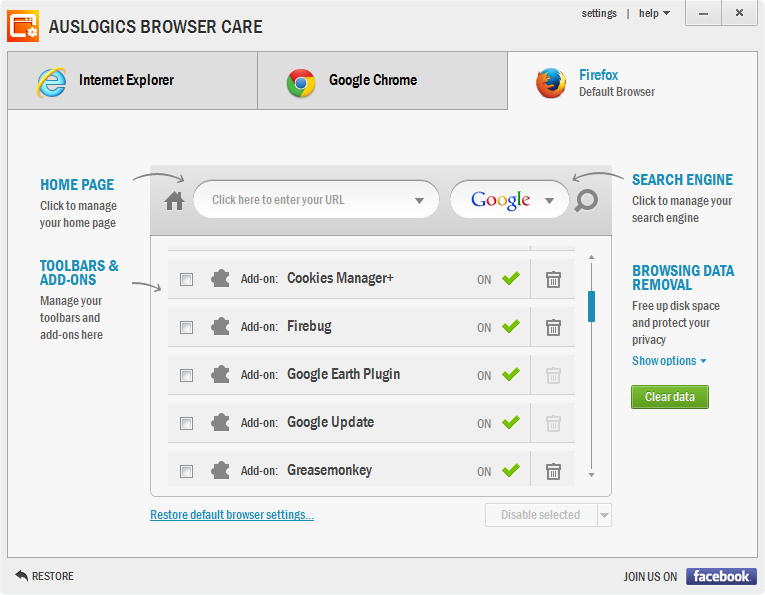
Task: Click the enter your URL field
Action: click(316, 199)
